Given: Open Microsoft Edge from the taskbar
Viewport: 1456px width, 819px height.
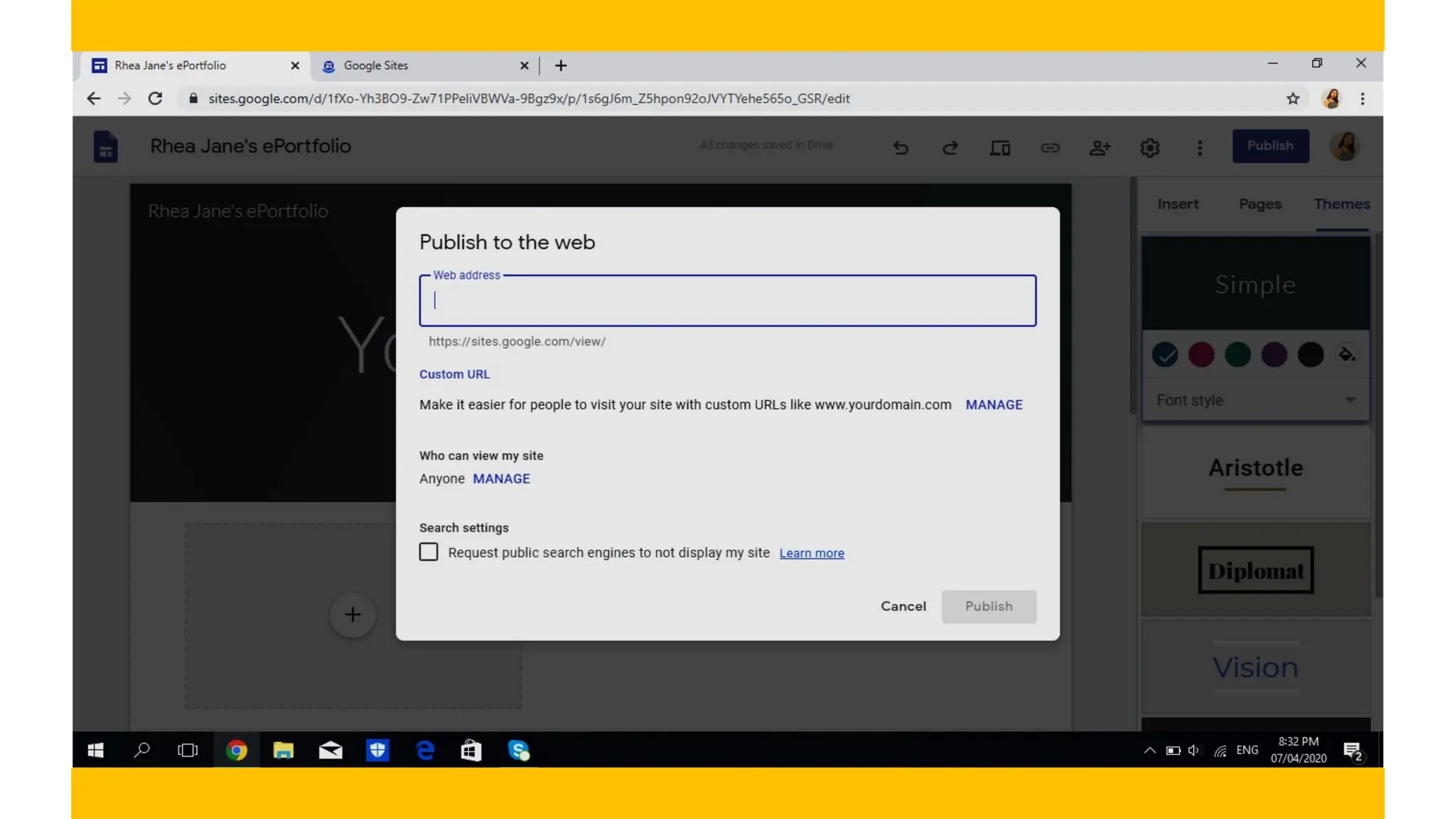Looking at the screenshot, I should (x=425, y=750).
